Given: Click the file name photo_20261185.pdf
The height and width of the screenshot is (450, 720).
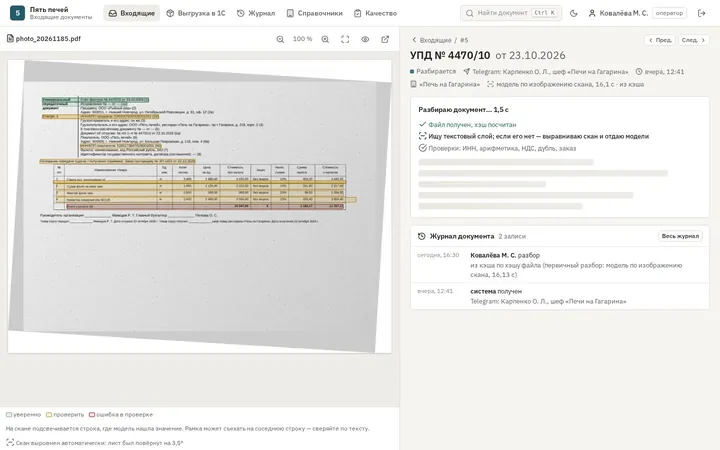Looking at the screenshot, I should pos(48,39).
